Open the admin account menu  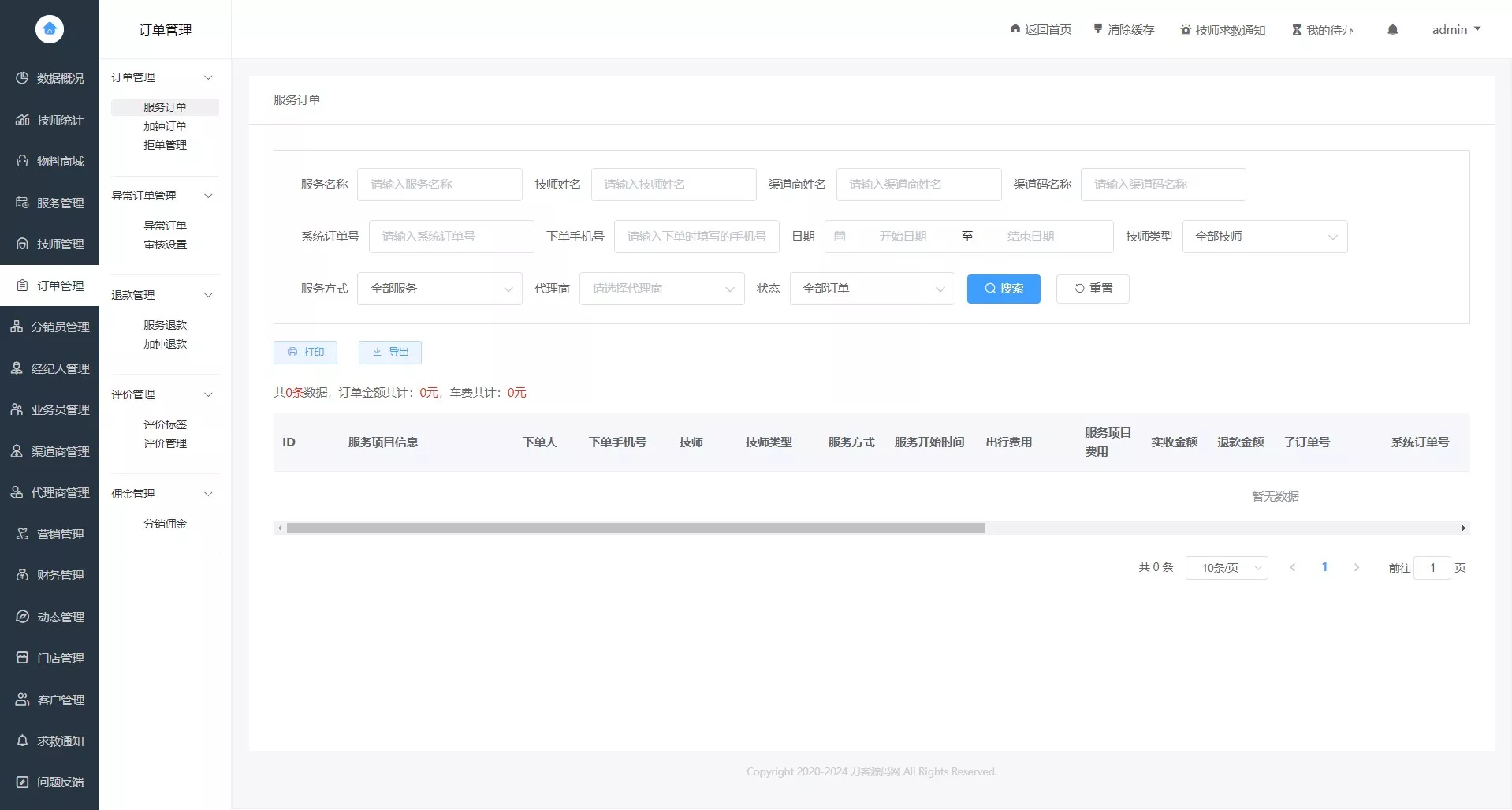click(x=1454, y=29)
